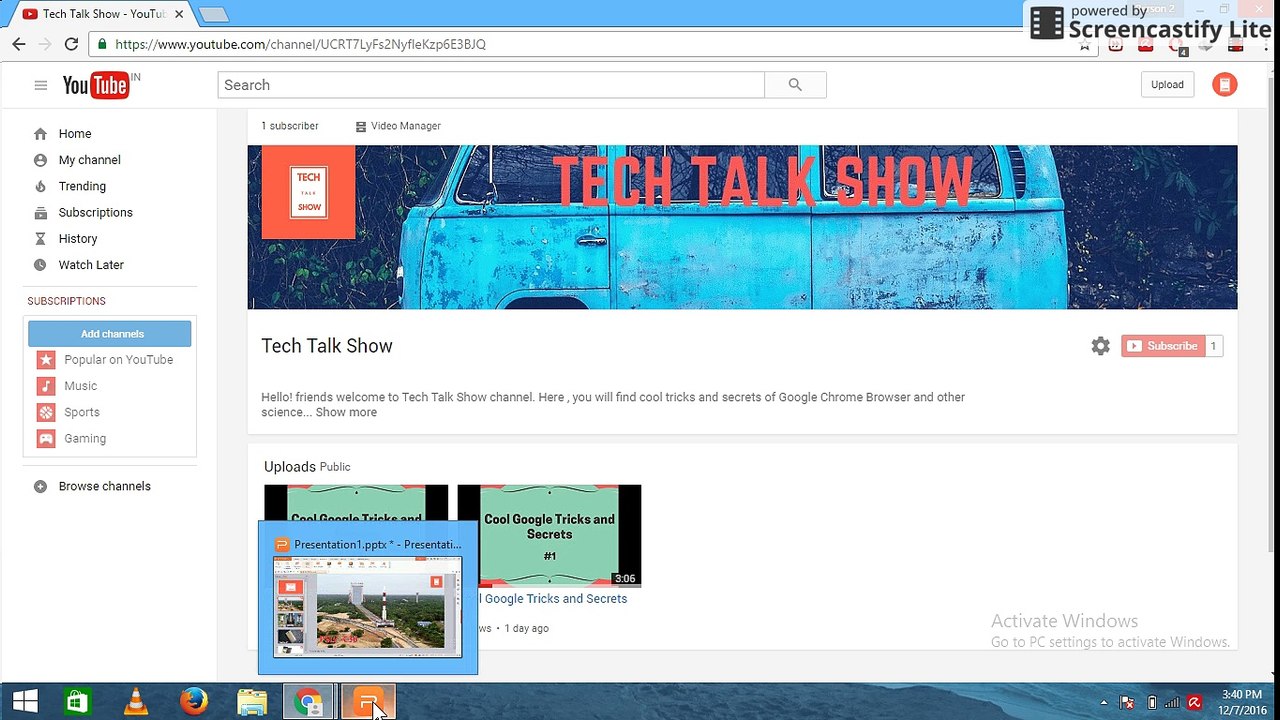Screen dimensions: 1280x720
Task: Click the Home sidebar icon
Action: (x=40, y=134)
